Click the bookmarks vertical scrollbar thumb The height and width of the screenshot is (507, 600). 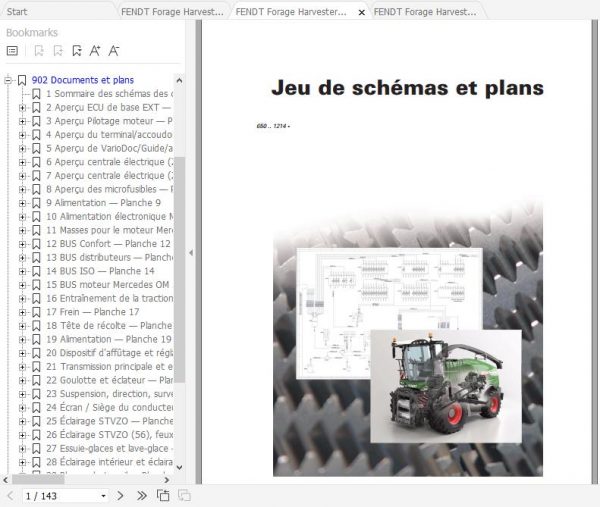[x=179, y=269]
